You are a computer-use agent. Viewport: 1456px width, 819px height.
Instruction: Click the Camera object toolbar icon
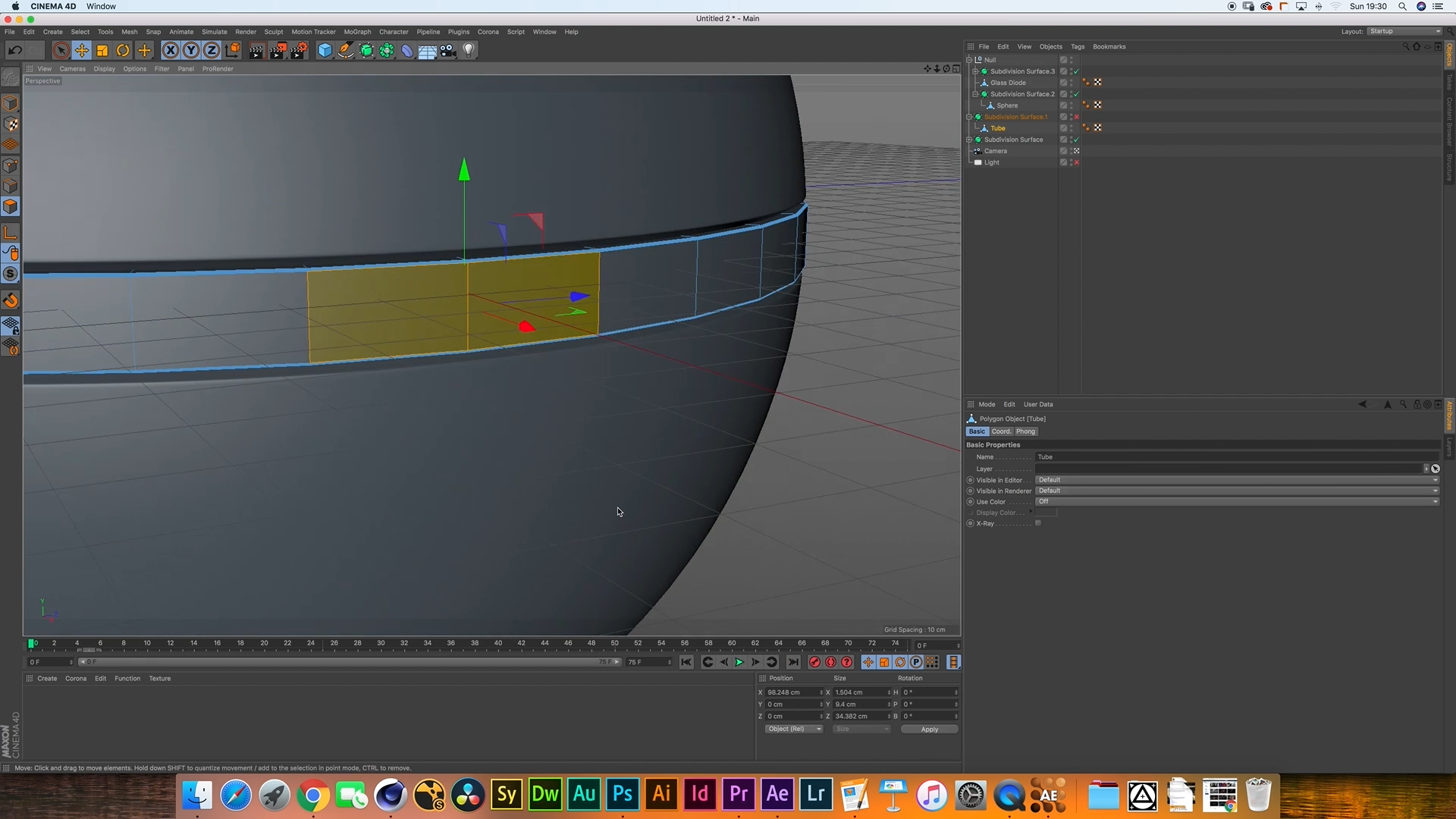coord(448,51)
